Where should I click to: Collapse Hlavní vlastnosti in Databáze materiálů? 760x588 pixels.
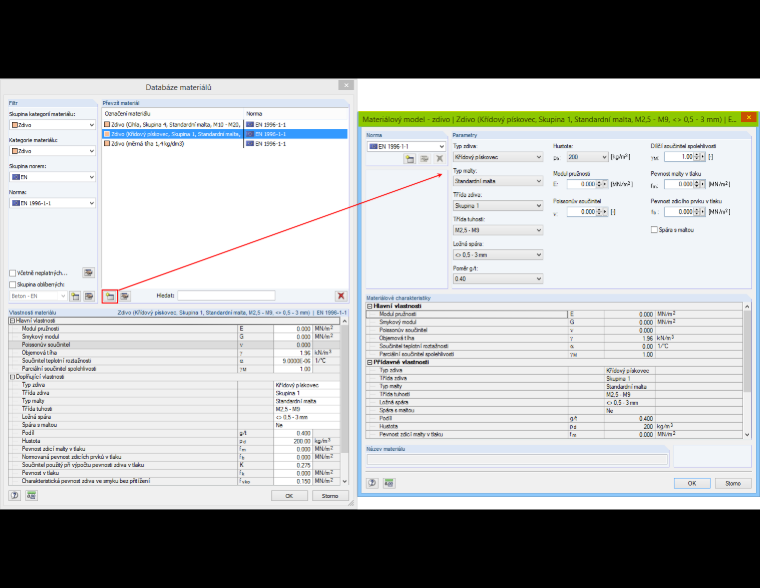point(12,321)
